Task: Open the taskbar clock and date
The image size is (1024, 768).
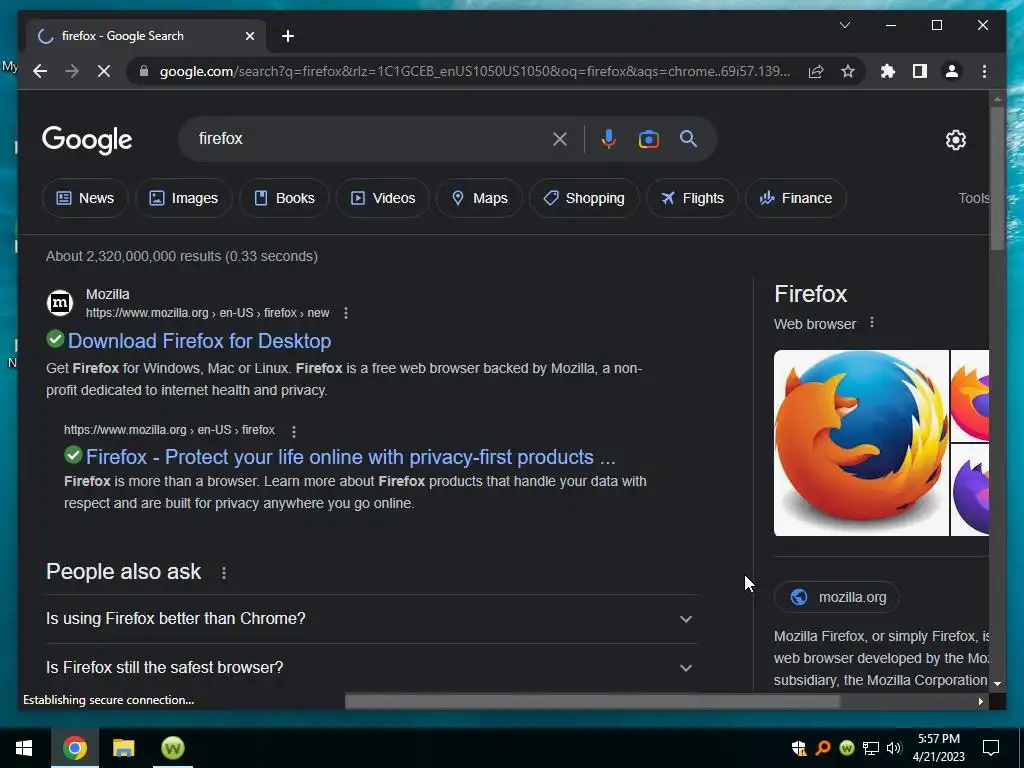Action: click(938, 748)
